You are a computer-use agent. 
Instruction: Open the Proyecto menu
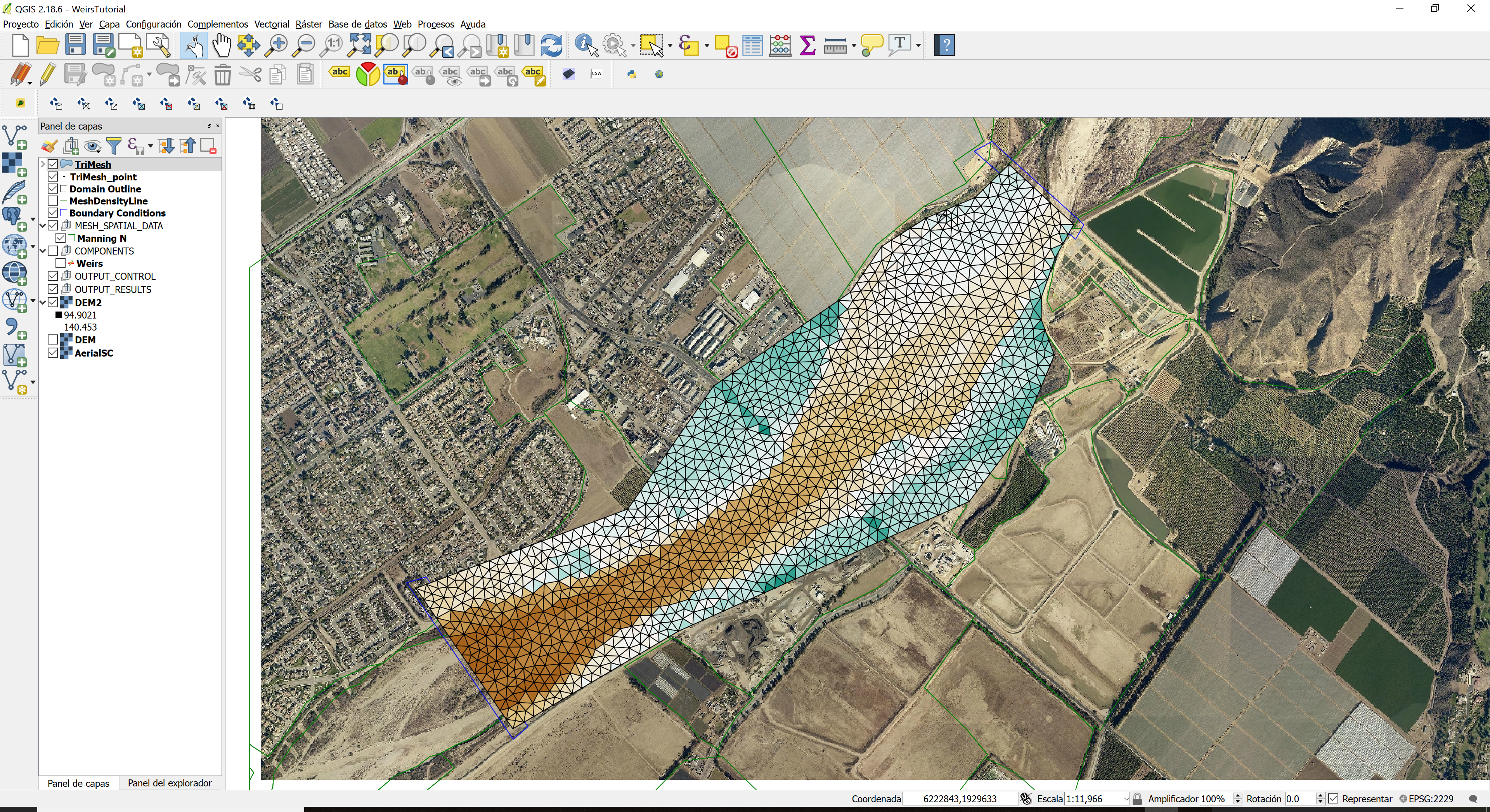coord(21,24)
